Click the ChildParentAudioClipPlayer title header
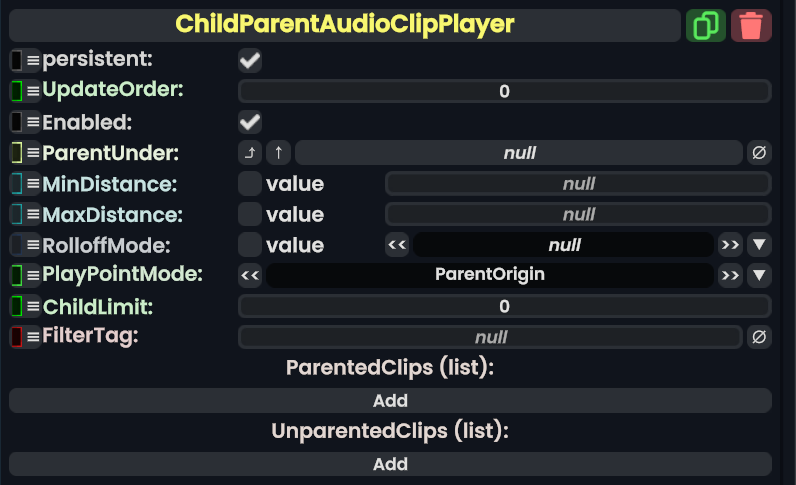This screenshot has height=485, width=796. [x=345, y=25]
